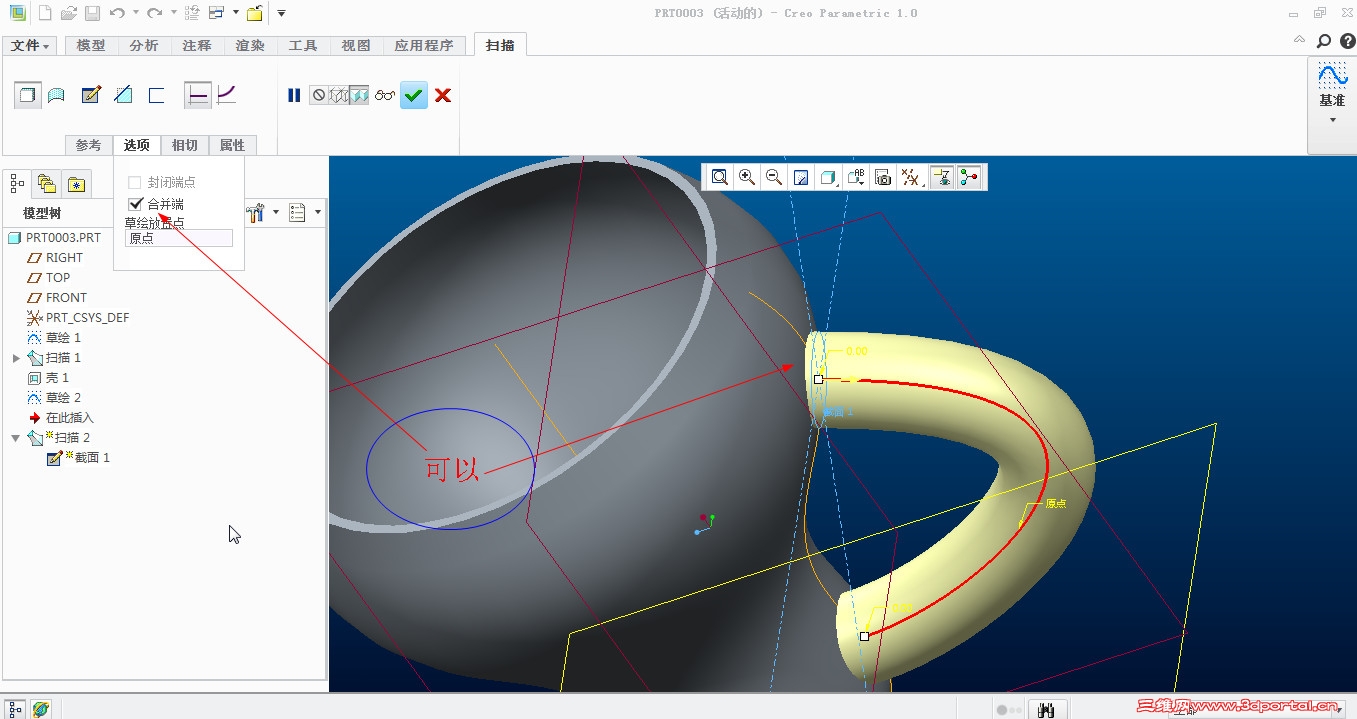Click zoom out on graphics toolbar

click(x=774, y=177)
